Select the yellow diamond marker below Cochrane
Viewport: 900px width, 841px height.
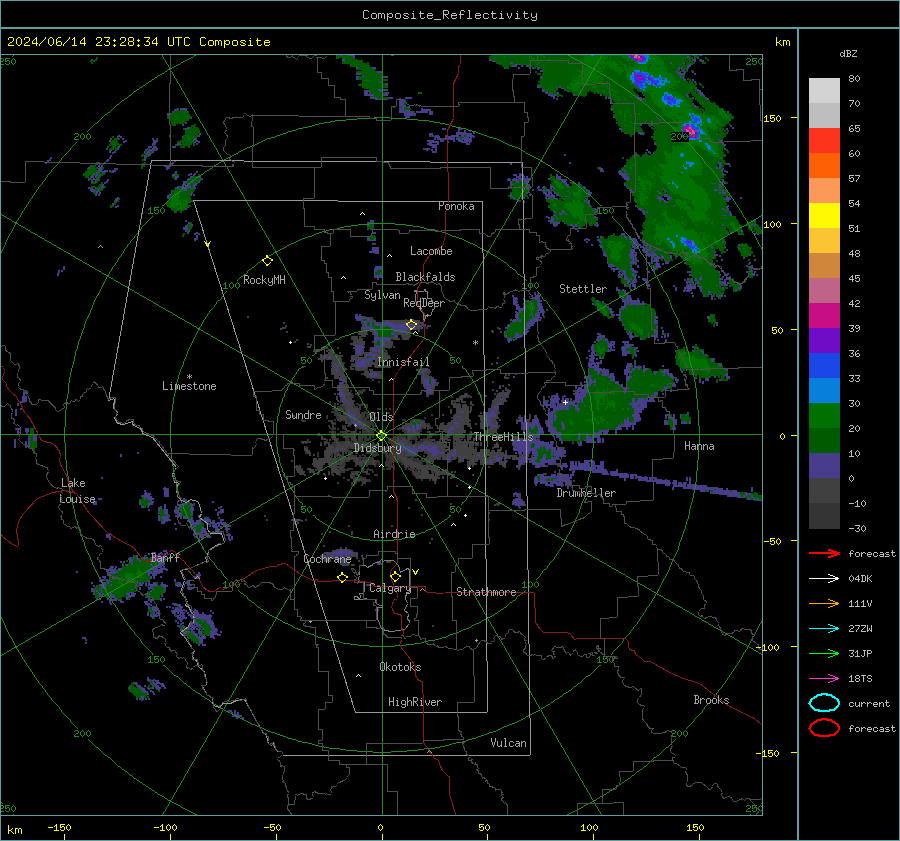(x=343, y=577)
